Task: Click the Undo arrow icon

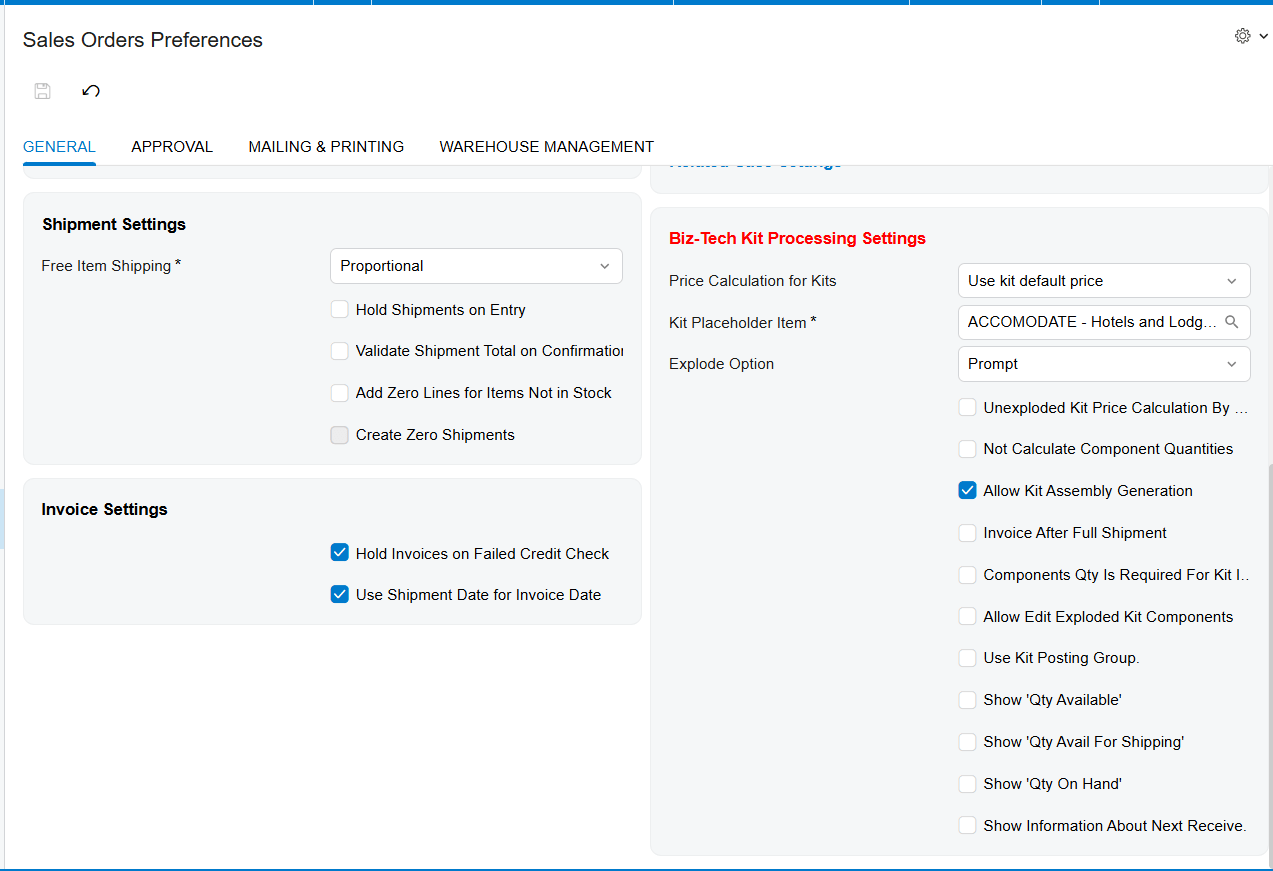Action: [91, 91]
